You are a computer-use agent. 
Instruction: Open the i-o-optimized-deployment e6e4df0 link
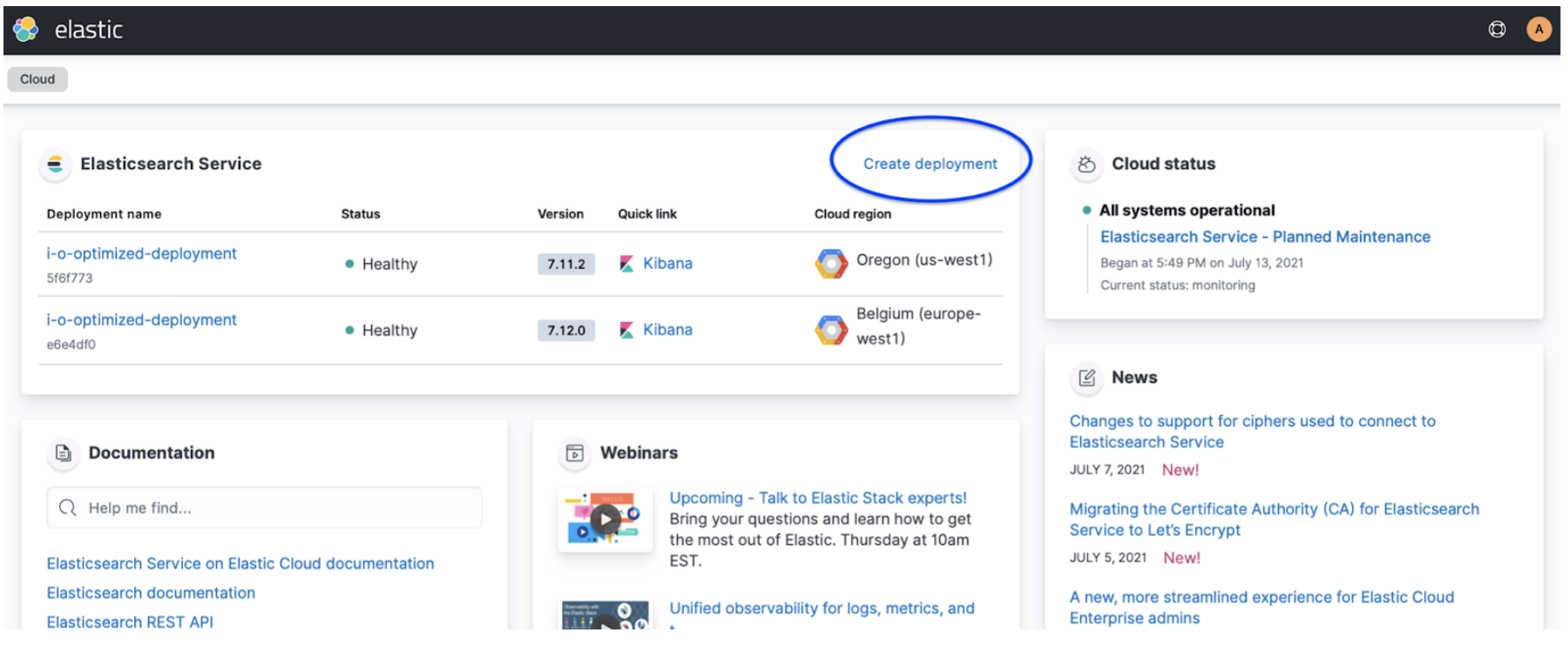click(141, 320)
